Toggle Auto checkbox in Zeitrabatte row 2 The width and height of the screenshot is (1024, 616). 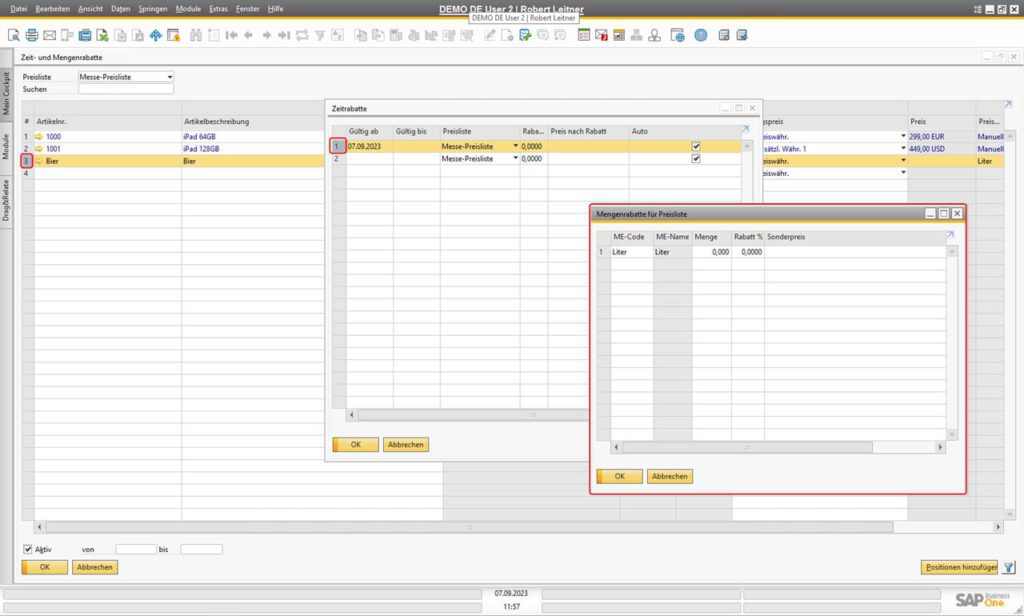(x=696, y=159)
